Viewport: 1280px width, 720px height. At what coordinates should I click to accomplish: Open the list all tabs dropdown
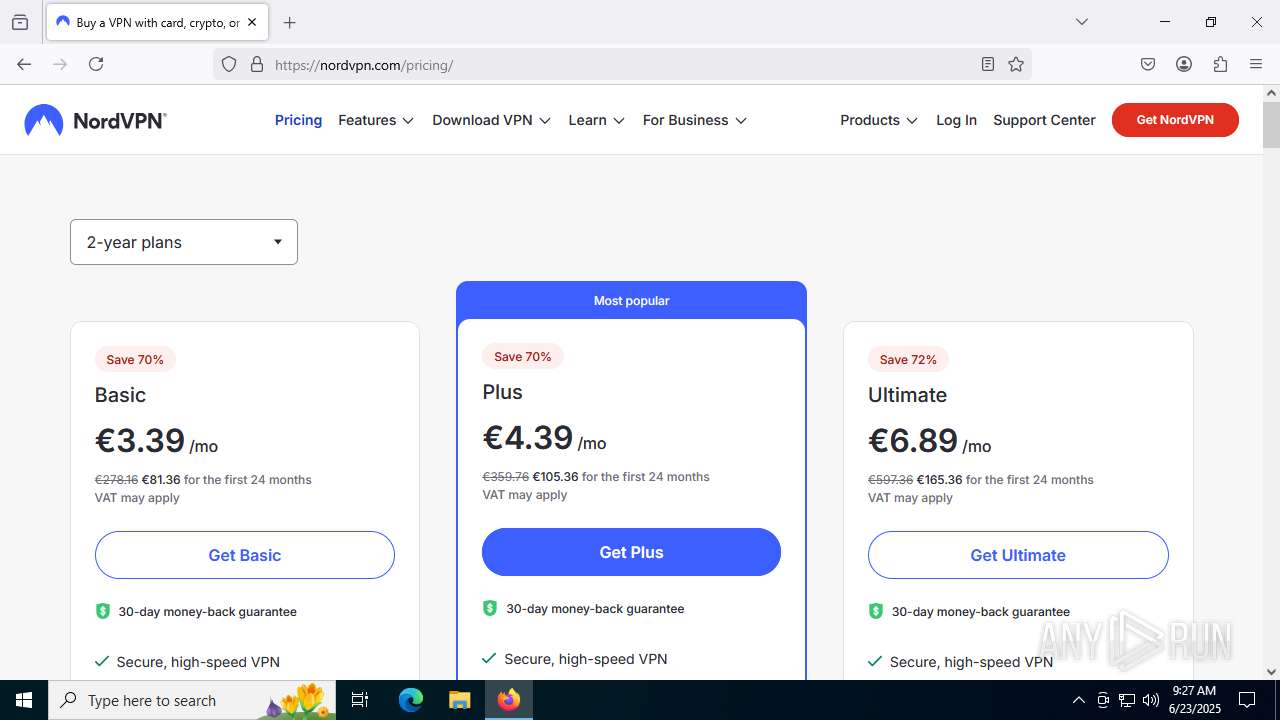(1081, 22)
